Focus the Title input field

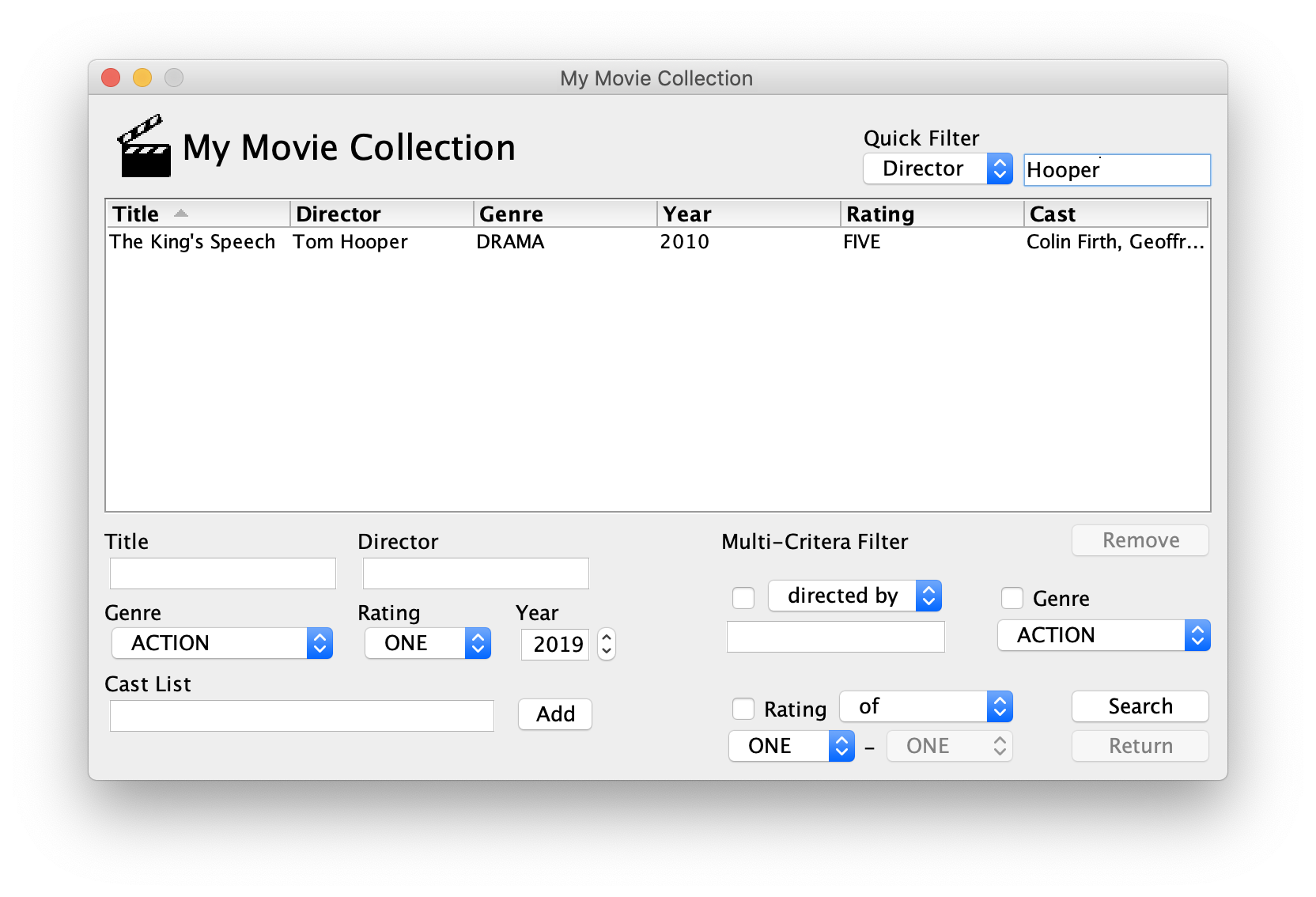click(223, 573)
